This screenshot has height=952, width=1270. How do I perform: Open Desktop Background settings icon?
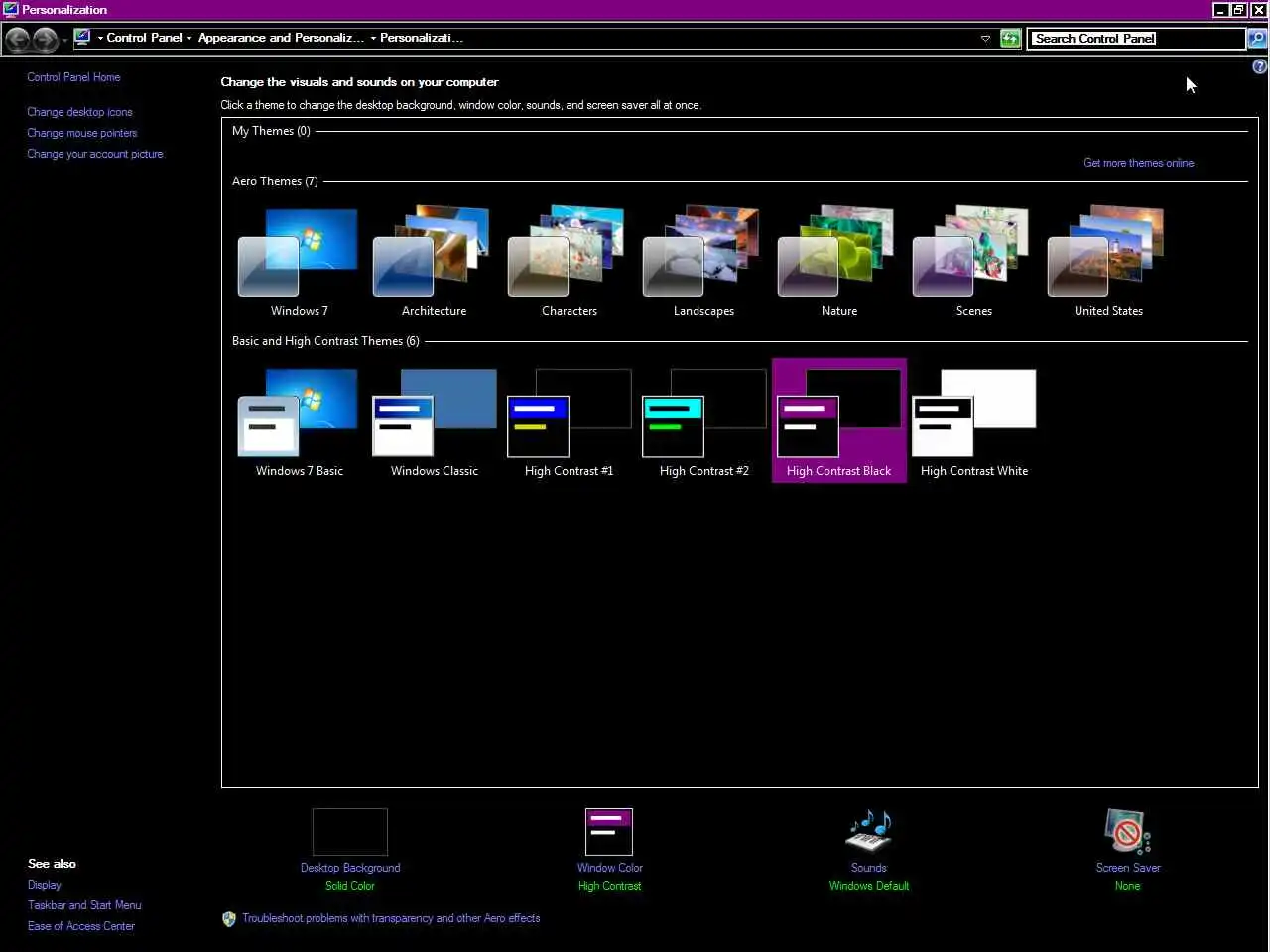click(x=349, y=832)
